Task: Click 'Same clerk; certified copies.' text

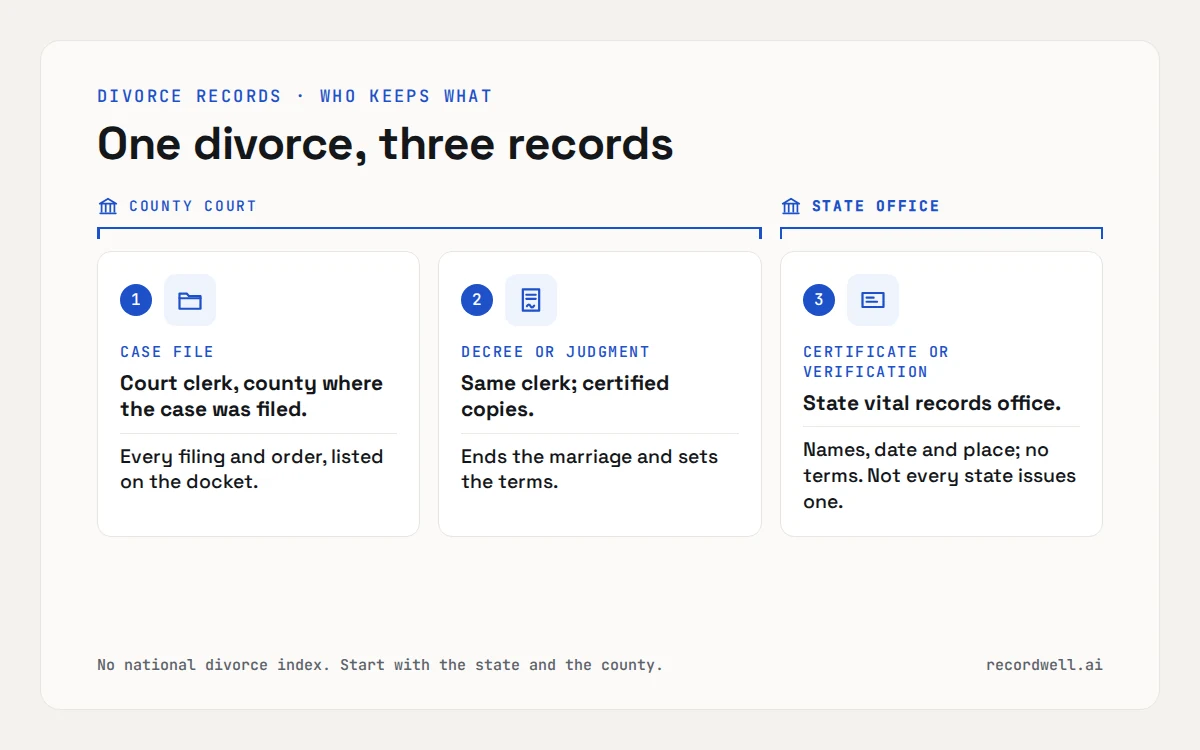Action: pos(565,396)
